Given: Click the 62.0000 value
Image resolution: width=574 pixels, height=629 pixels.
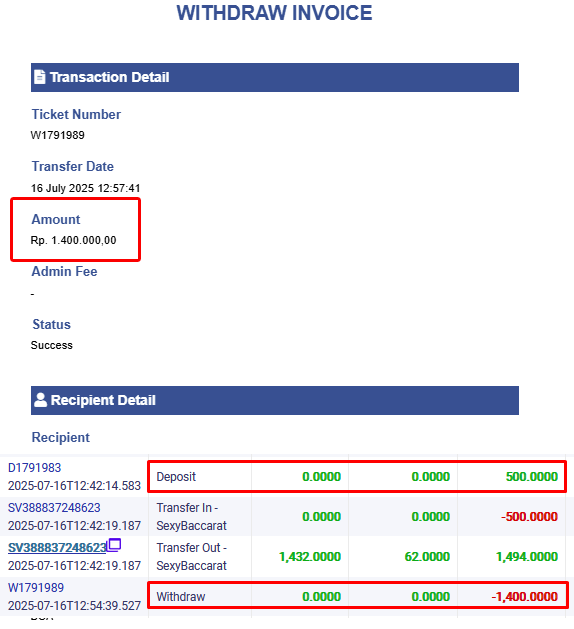Looking at the screenshot, I should 427,556.
